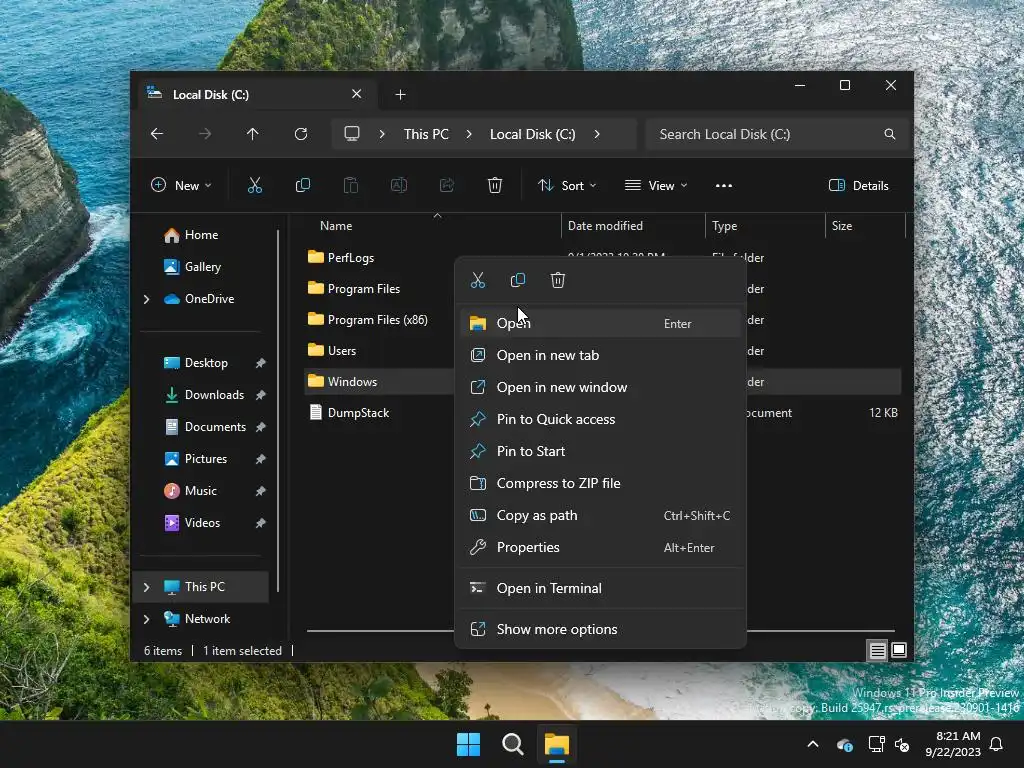Select the Users folder
The image size is (1024, 768).
point(342,351)
